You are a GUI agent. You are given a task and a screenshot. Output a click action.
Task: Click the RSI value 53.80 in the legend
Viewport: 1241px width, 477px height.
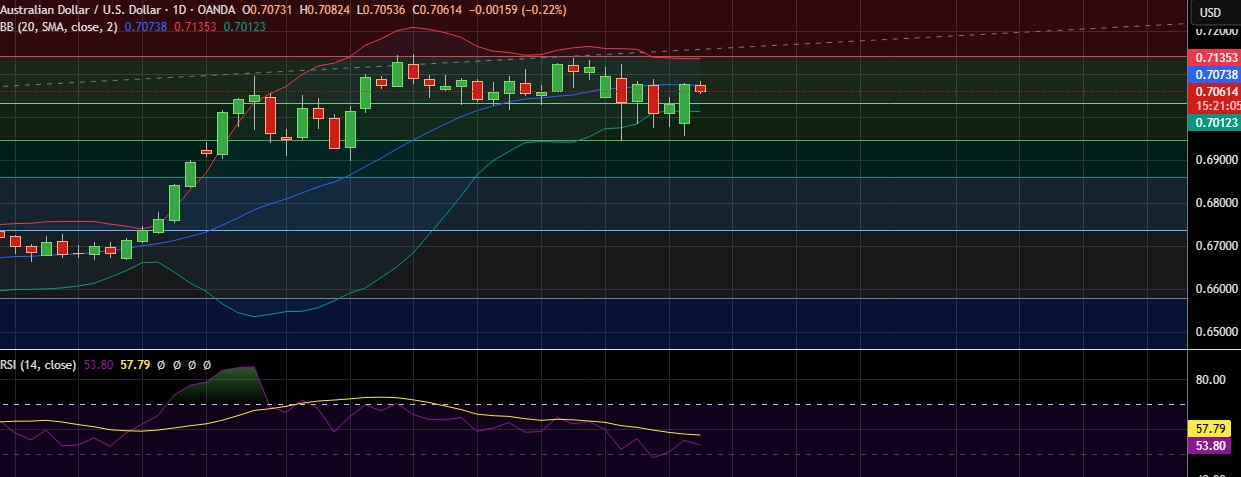point(97,365)
